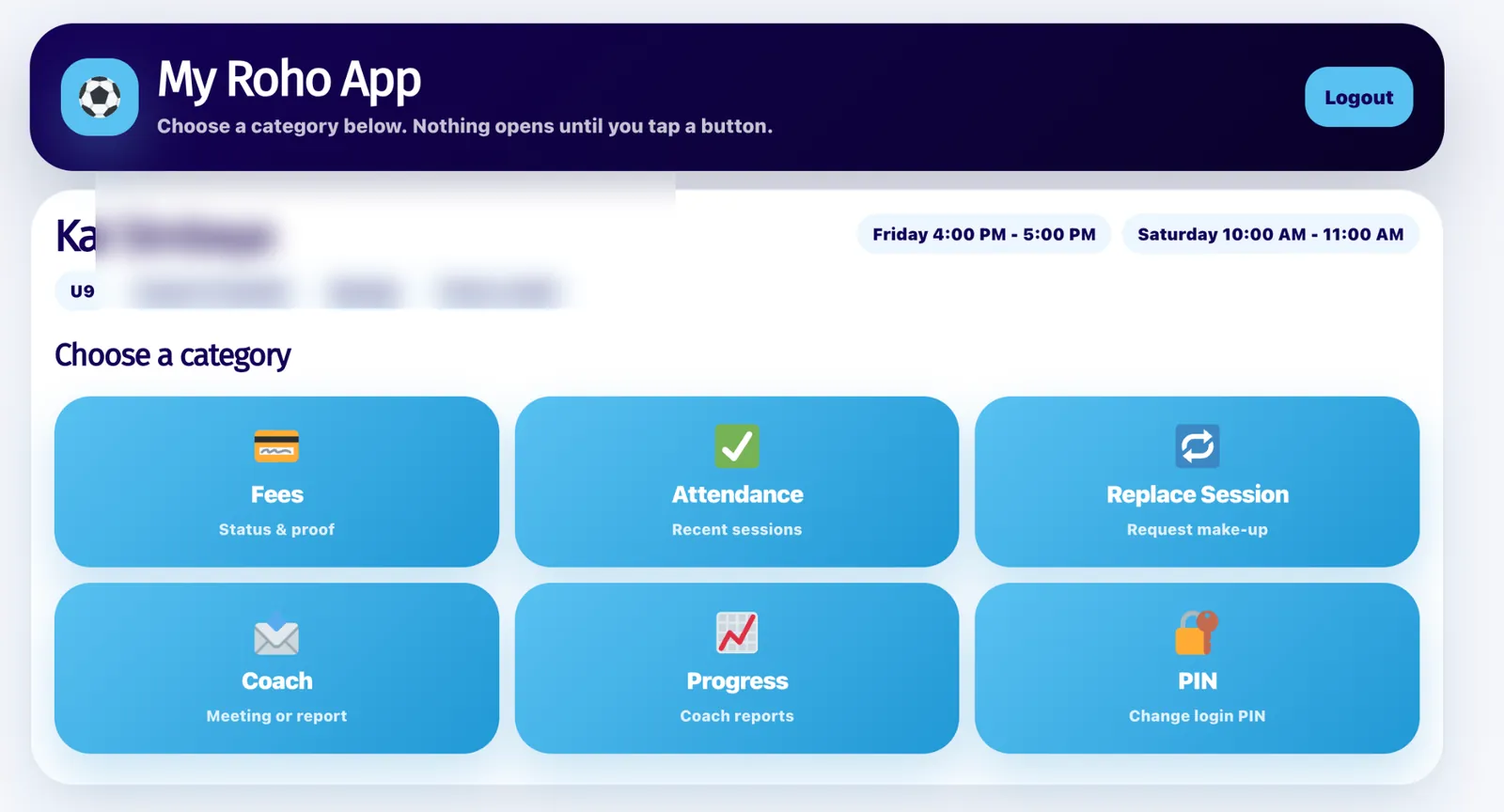Click the Progress chart icon

(x=737, y=632)
